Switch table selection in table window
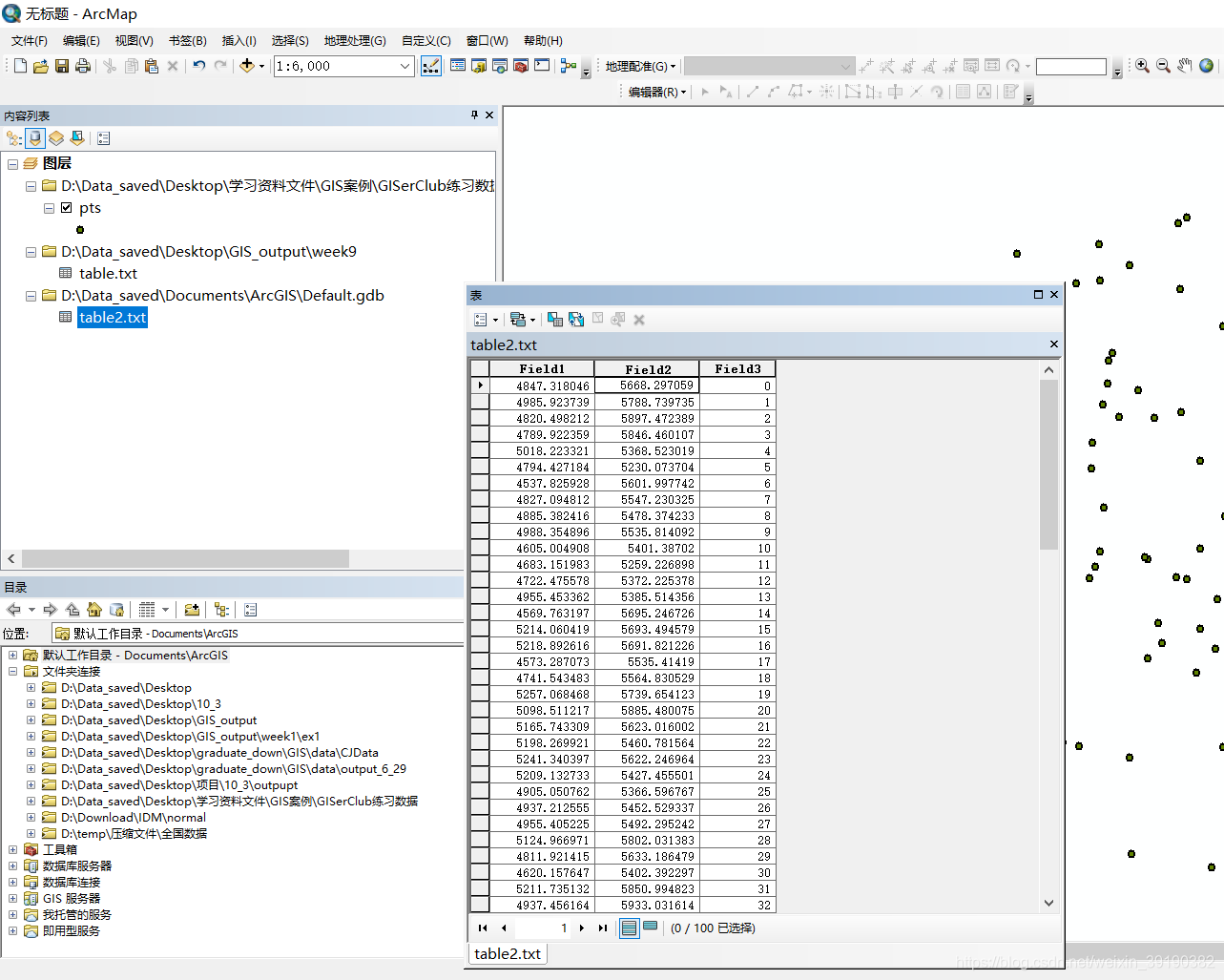 pos(576,320)
